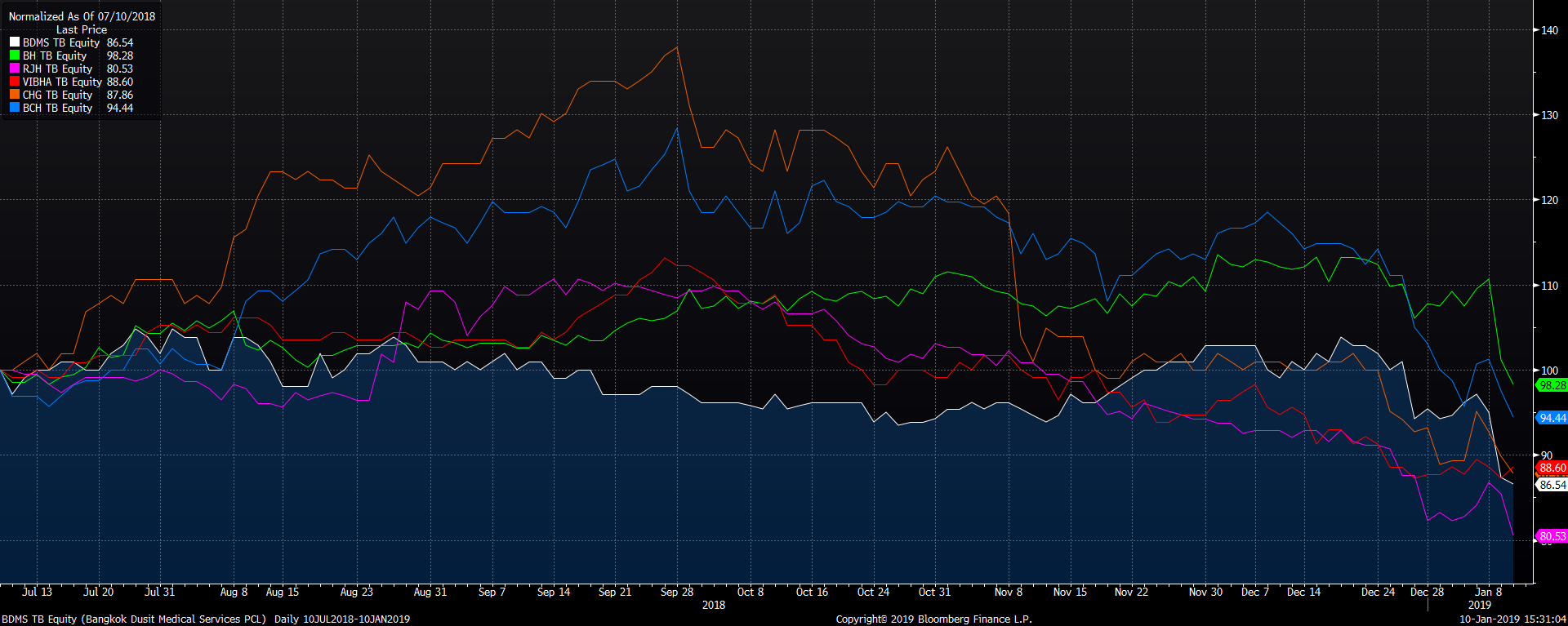The height and width of the screenshot is (626, 1568).
Task: Click the 110 y-axis label
Action: click(x=1549, y=286)
